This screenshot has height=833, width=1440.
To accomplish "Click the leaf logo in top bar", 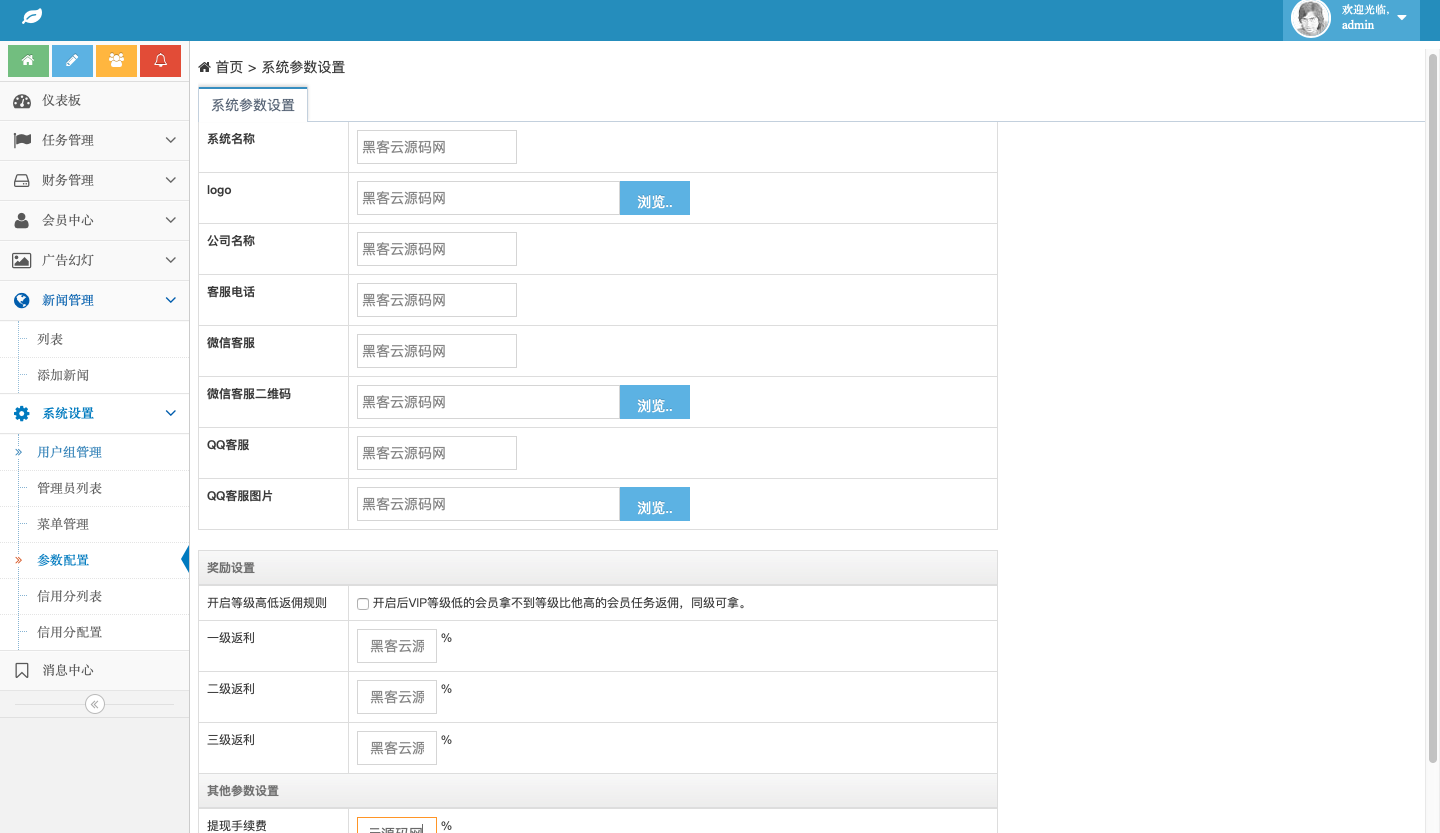I will pos(32,17).
